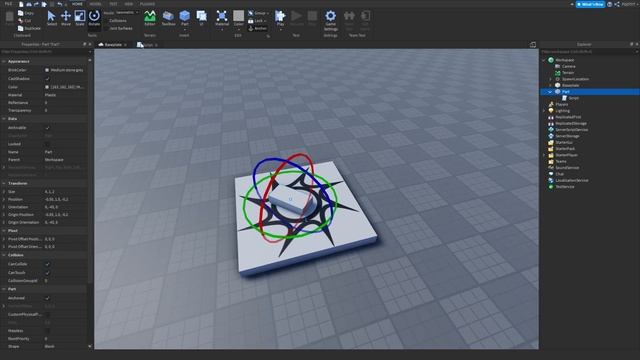Toggle the Locked checkbox
The height and width of the screenshot is (360, 640).
point(47,144)
